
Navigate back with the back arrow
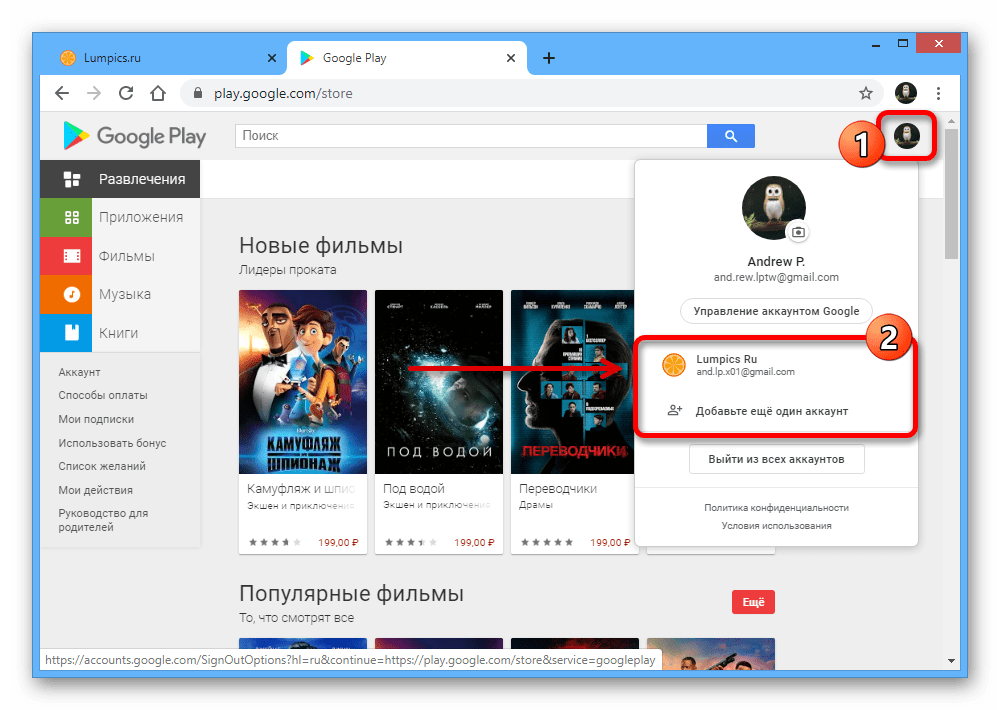coord(62,94)
